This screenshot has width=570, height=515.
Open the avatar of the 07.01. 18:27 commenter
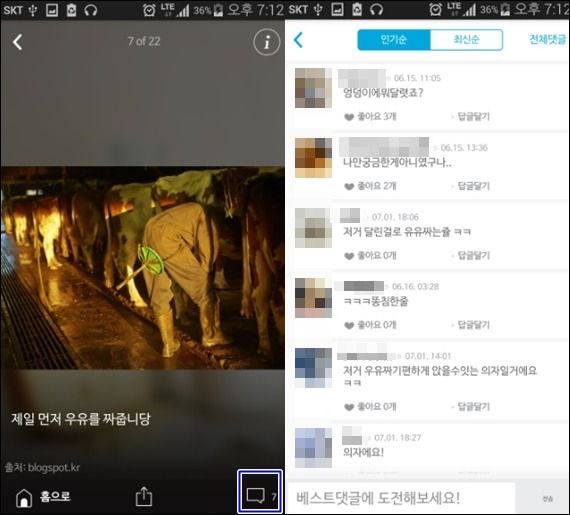[313, 448]
